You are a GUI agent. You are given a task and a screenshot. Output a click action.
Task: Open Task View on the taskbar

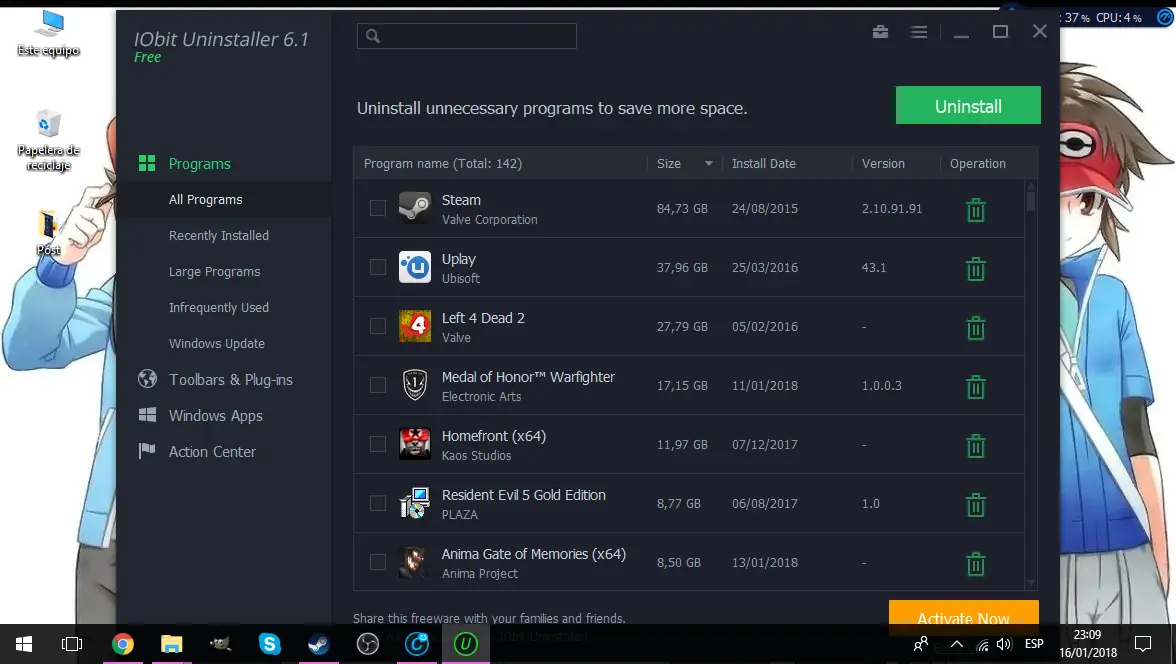[72, 644]
